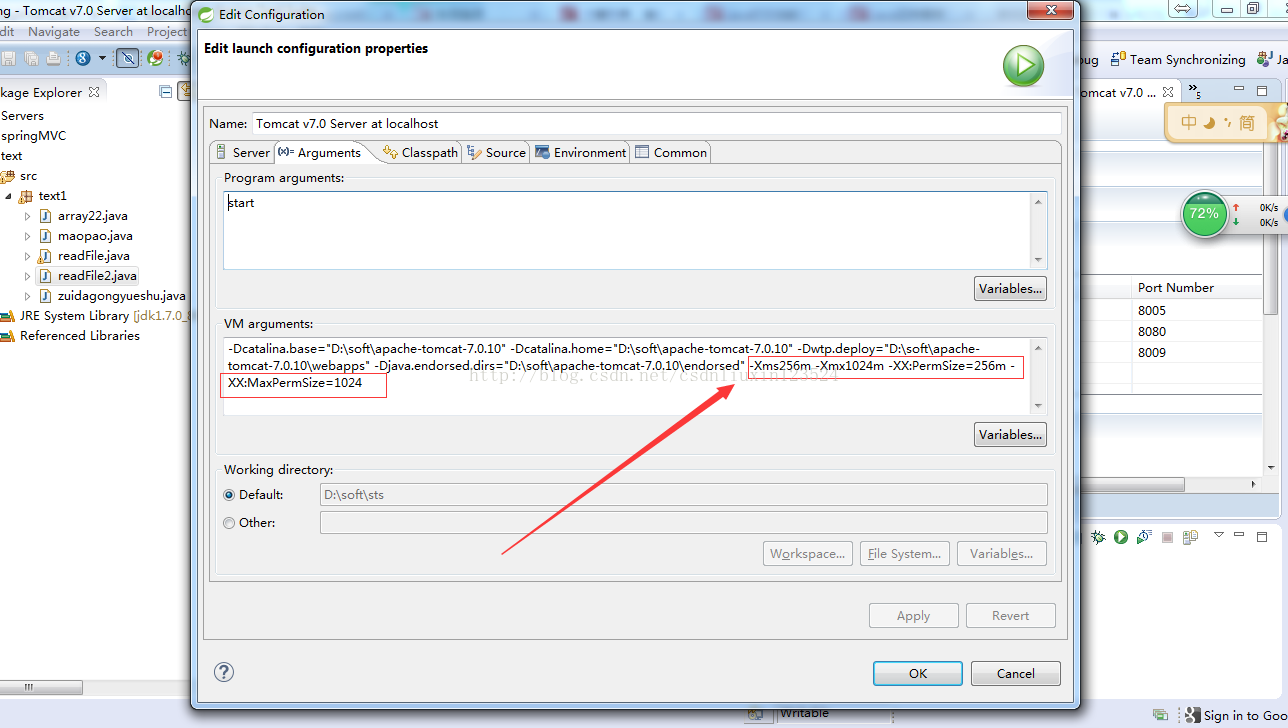Click Variables button under Program arguments
This screenshot has width=1288, height=728.
click(x=1010, y=288)
